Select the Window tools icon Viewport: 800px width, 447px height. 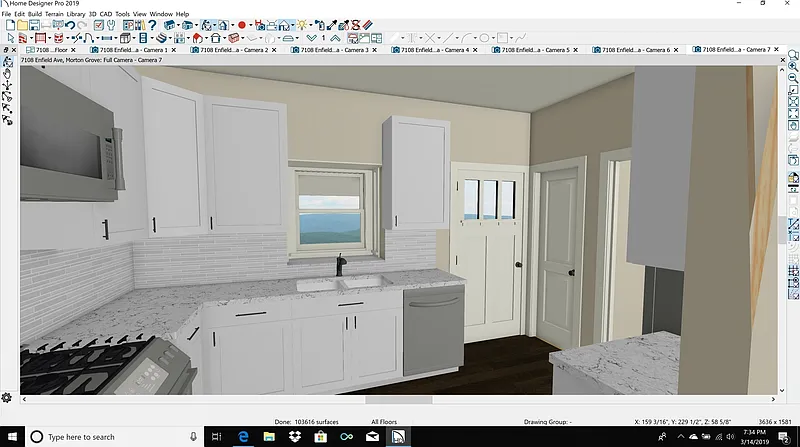(107, 38)
